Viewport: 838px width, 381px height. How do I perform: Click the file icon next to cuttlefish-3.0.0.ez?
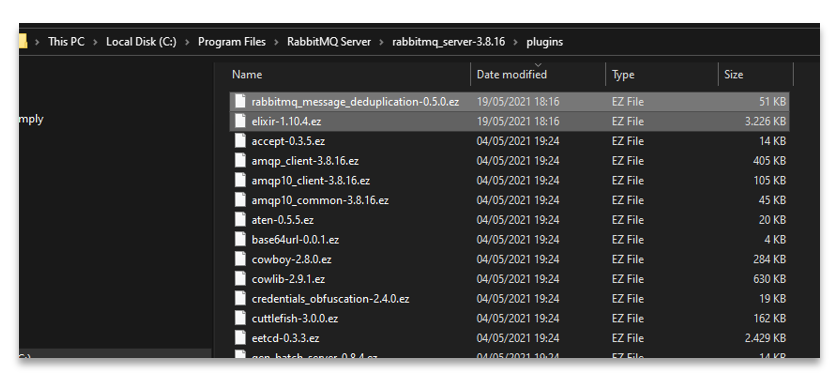coord(241,318)
